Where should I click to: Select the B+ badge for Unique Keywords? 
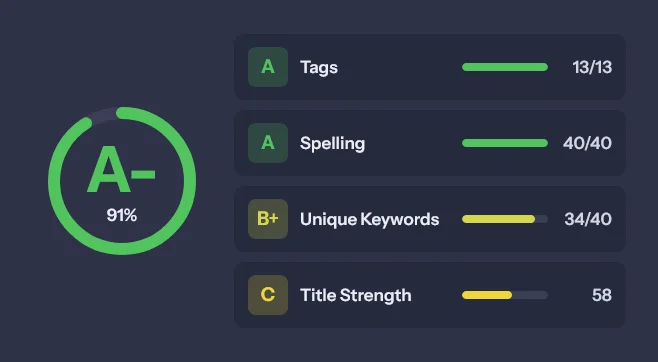coord(268,219)
